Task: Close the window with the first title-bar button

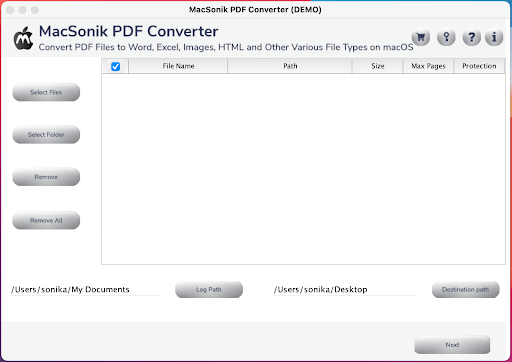Action: click(x=10, y=10)
